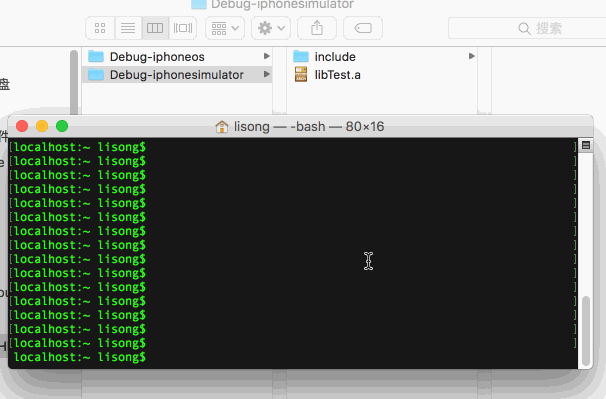Switch Finder to icon view
The image size is (606, 399).
point(100,28)
